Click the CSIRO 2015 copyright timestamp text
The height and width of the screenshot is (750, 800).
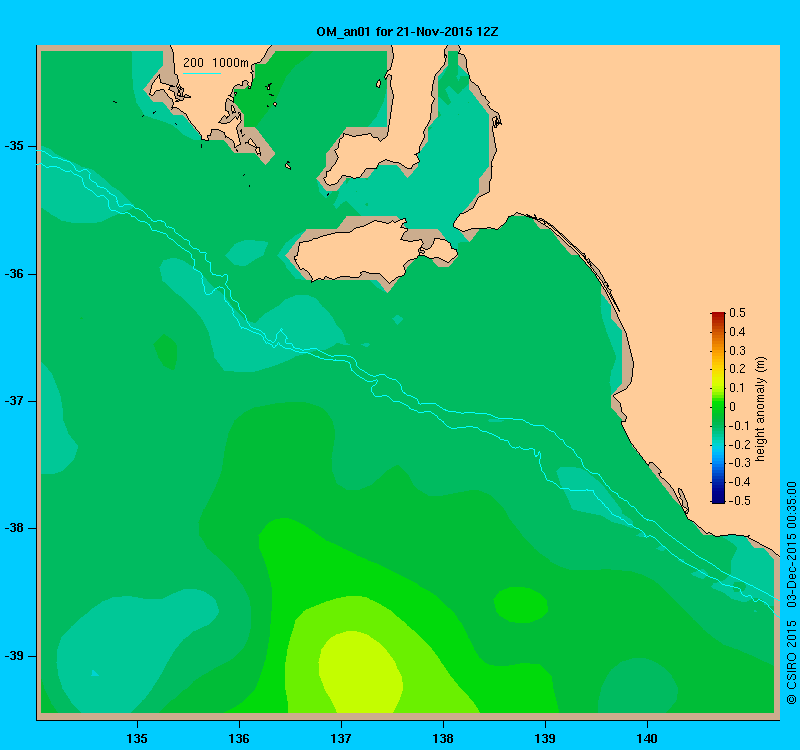pos(791,592)
